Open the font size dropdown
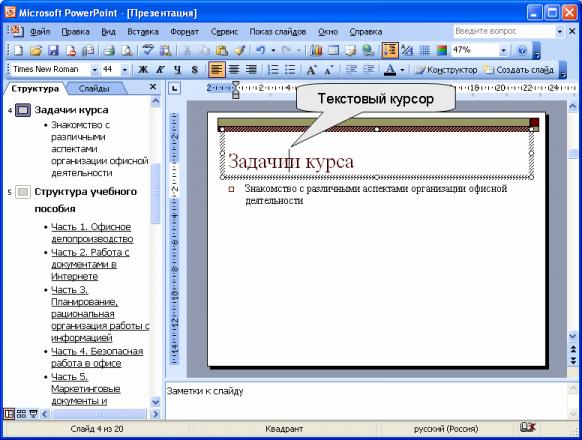582x440 pixels. pos(125,69)
